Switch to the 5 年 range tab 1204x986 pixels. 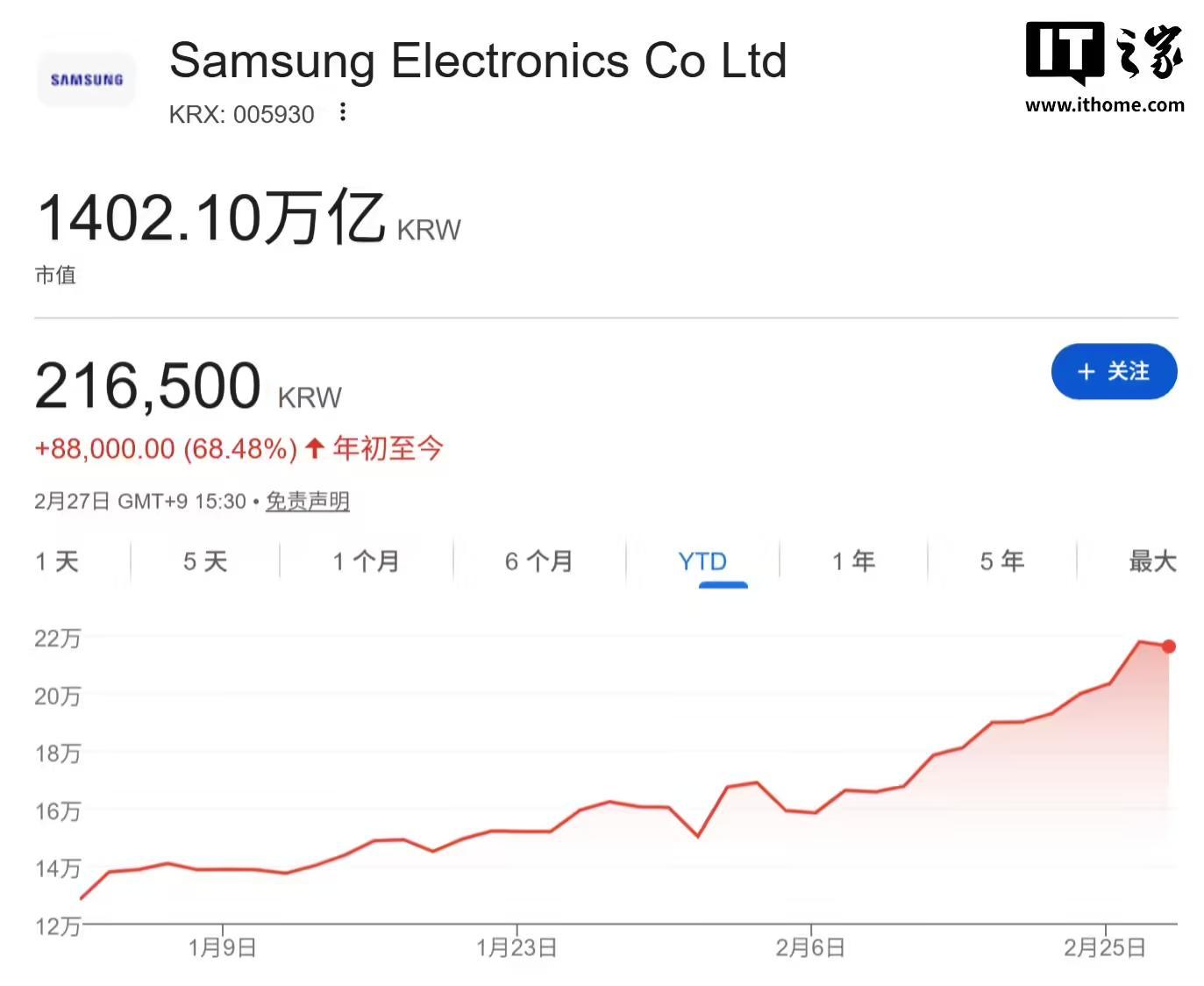click(x=1001, y=561)
